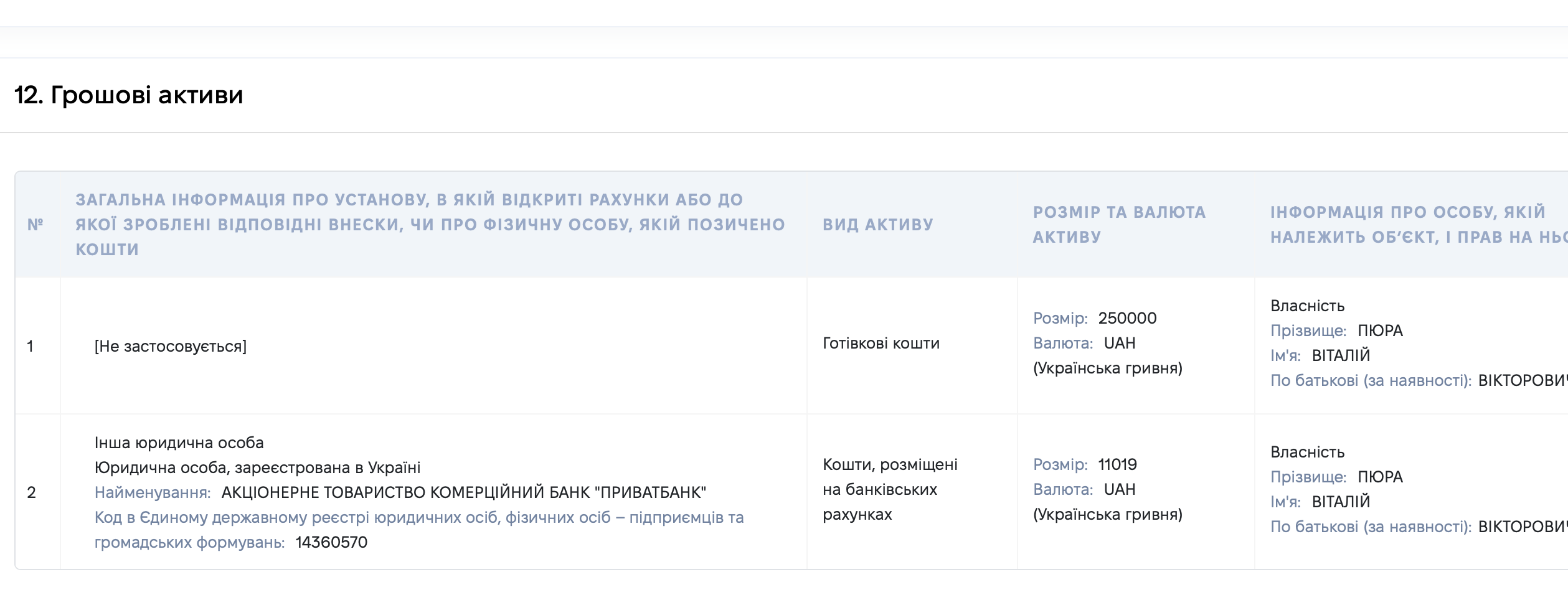This screenshot has height=605, width=1568.
Task: Click the '[Не застосовується]' cell text
Action: (171, 346)
